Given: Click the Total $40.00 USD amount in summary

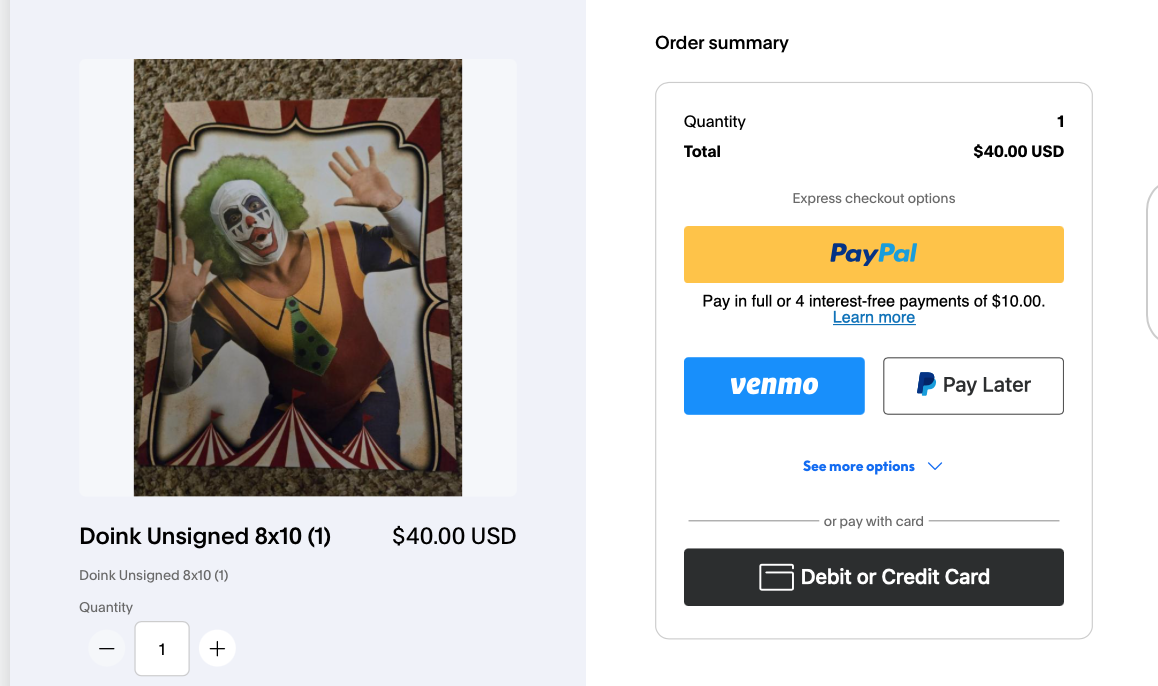Looking at the screenshot, I should [1018, 151].
